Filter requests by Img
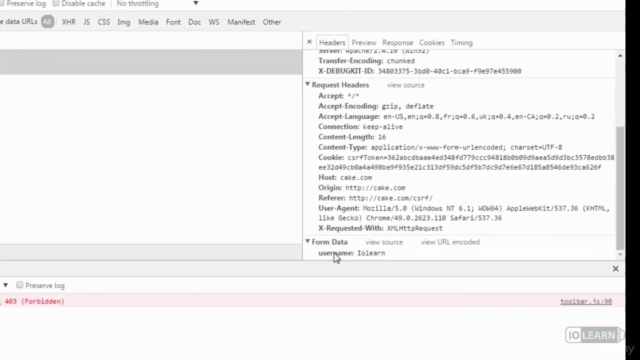Viewport: 640px width, 360px height. (x=124, y=22)
